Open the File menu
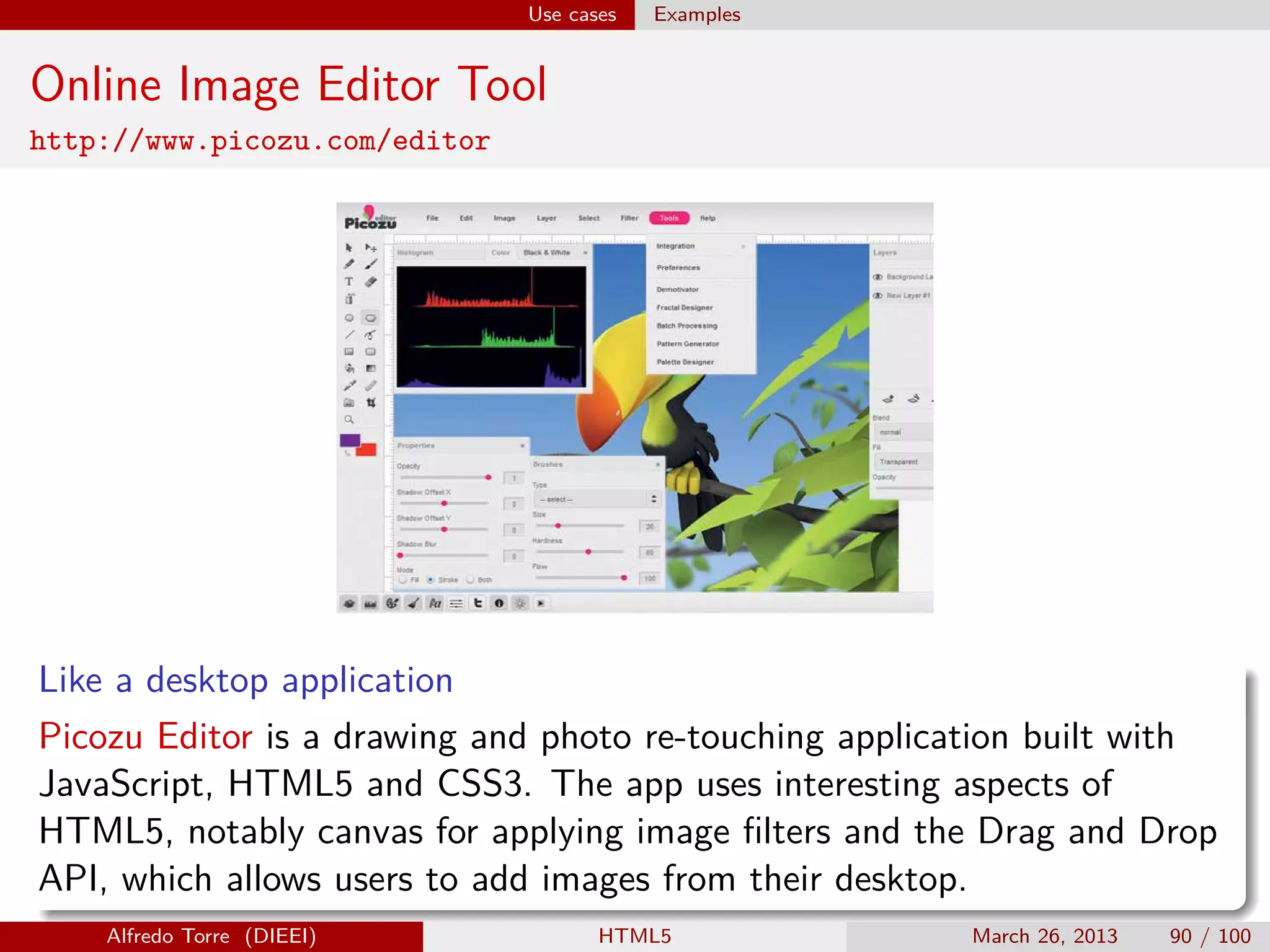This screenshot has height=952, width=1270. (432, 218)
